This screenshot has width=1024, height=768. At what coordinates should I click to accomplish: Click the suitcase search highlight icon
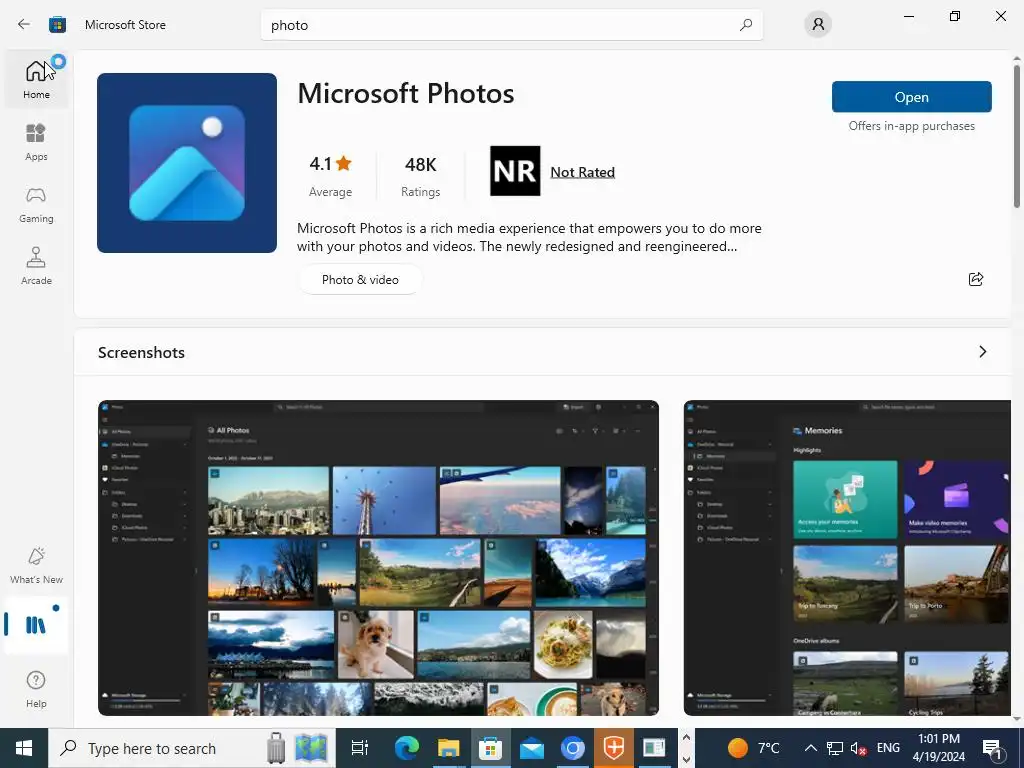tap(276, 748)
